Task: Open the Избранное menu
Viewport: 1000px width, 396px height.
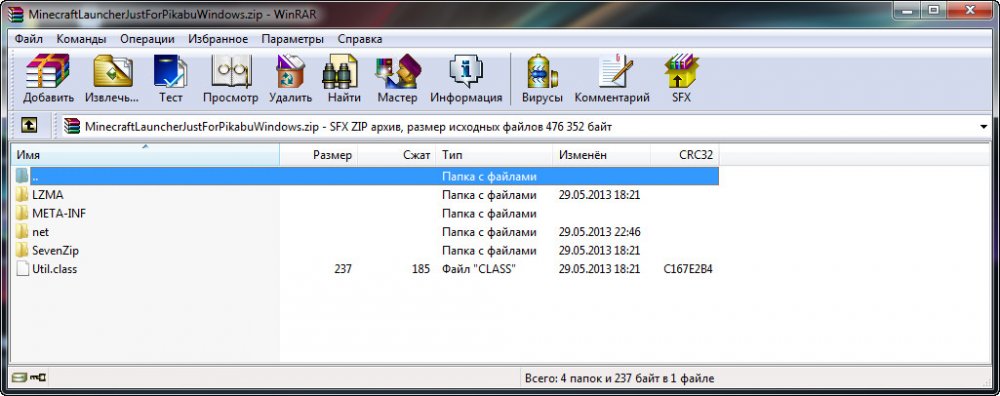Action: 218,39
